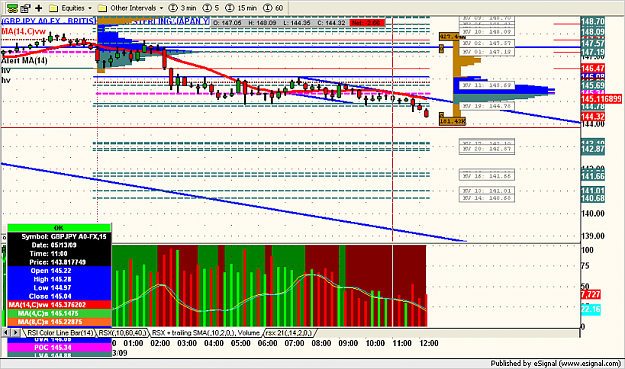Switch to the 5 interval button

click(x=211, y=8)
